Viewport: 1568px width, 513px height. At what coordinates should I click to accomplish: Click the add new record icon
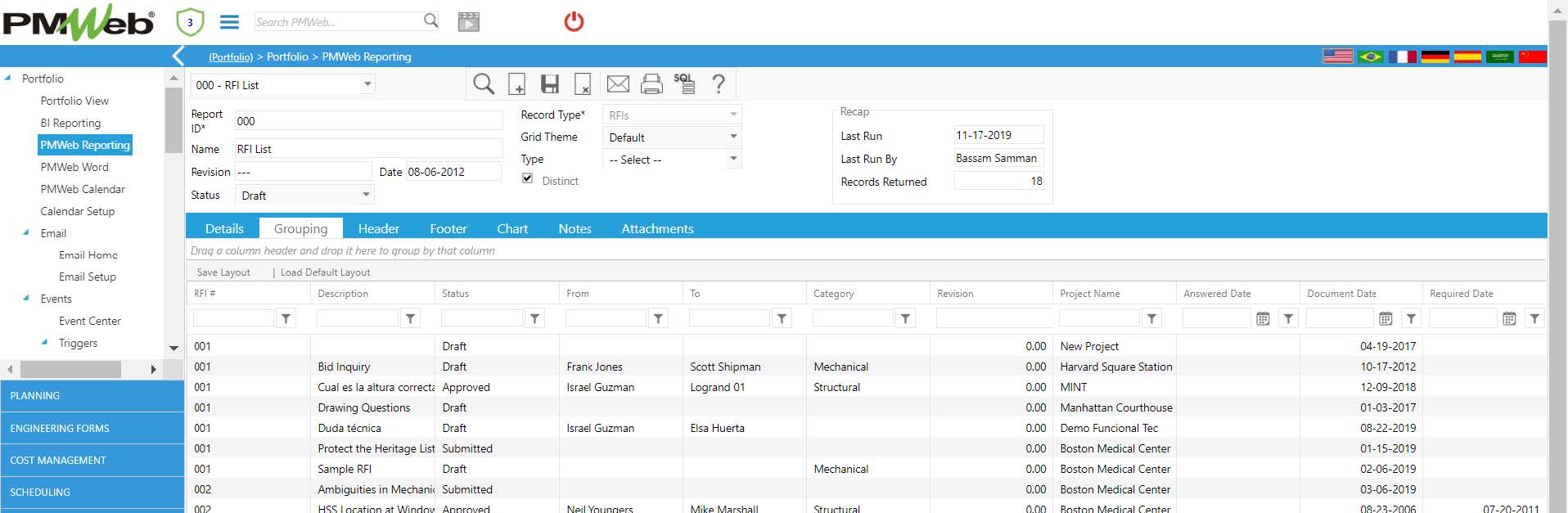516,84
